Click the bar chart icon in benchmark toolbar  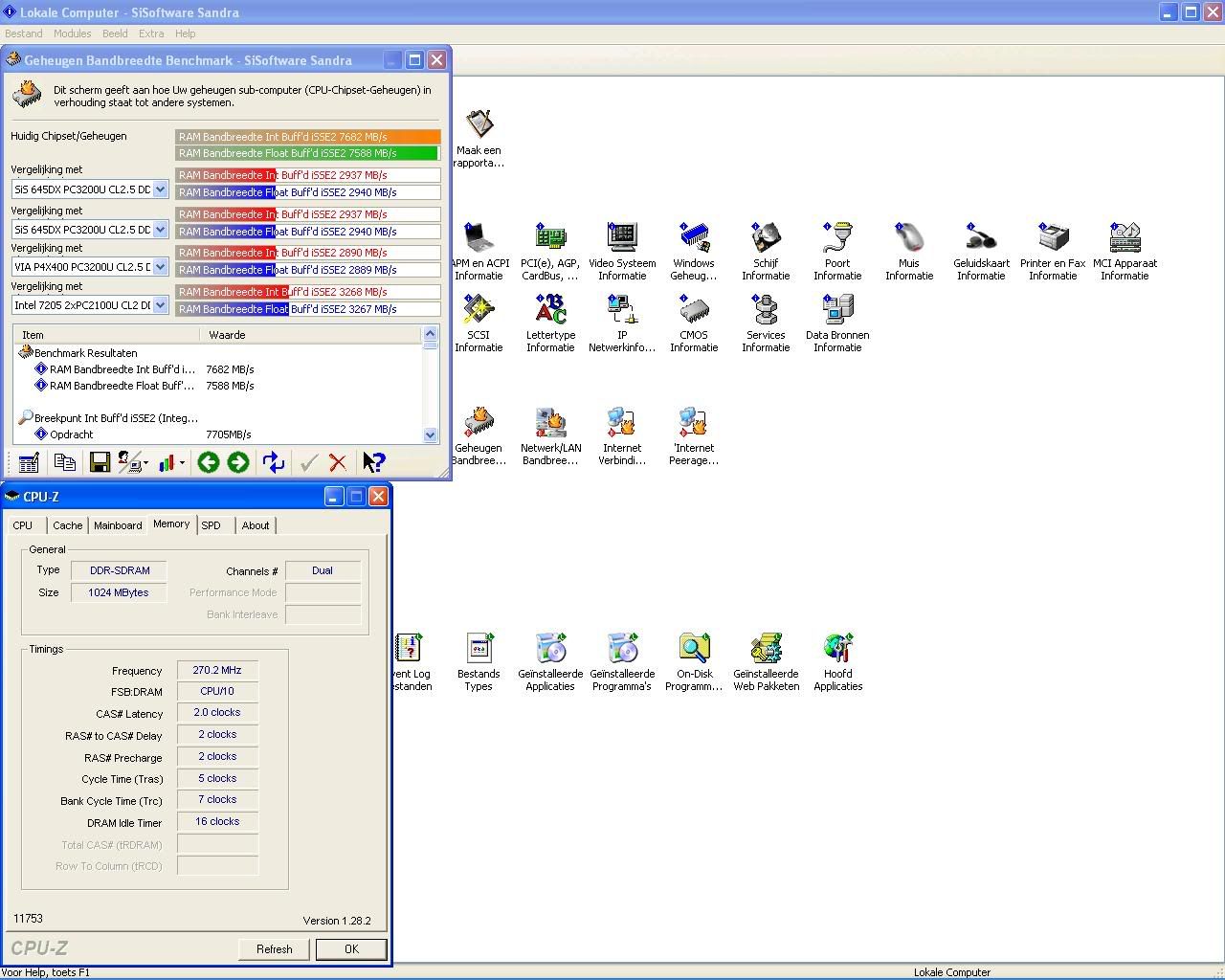tap(167, 463)
